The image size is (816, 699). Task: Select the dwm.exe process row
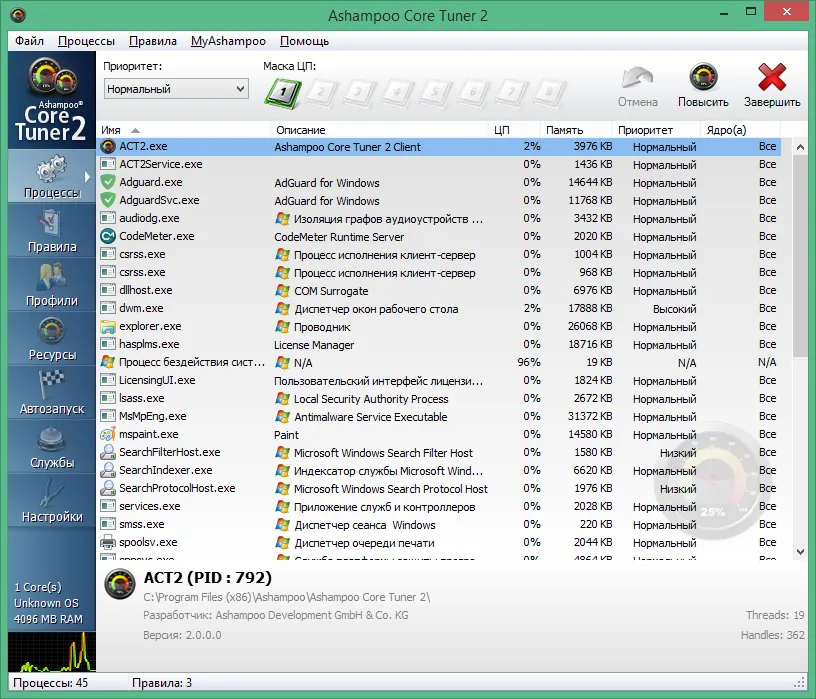[x=439, y=309]
